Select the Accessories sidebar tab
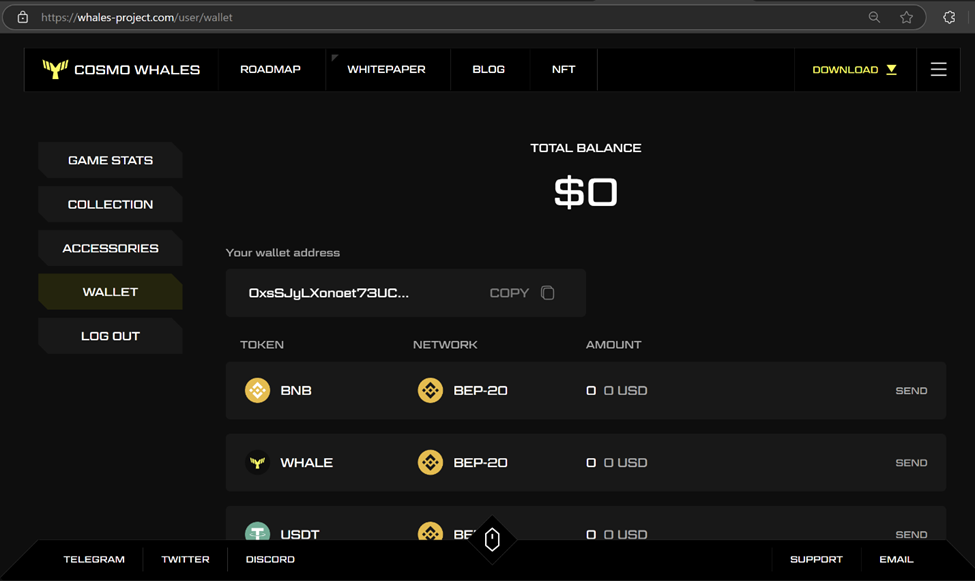The width and height of the screenshot is (975, 581). (x=110, y=248)
